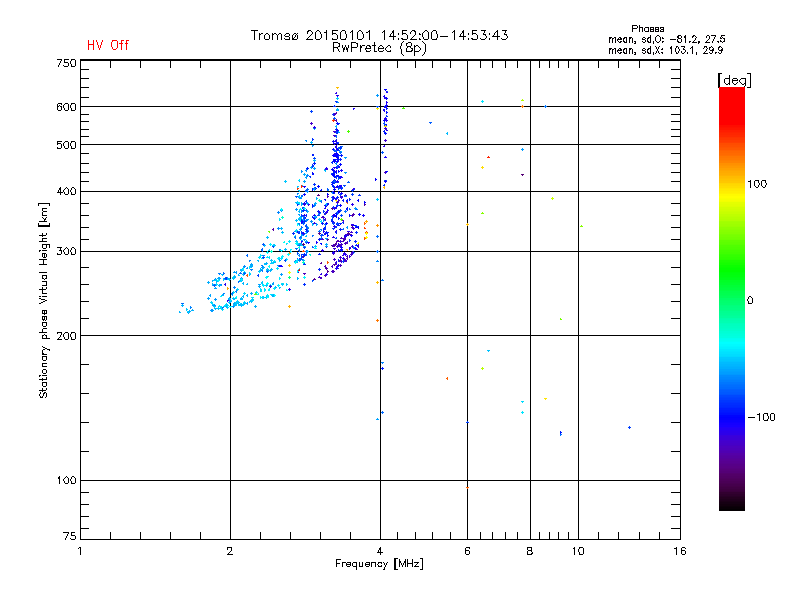Click the isolated blue data point near 13 MHz
Image resolution: width=800 pixels, height=600 pixels.
(x=630, y=428)
